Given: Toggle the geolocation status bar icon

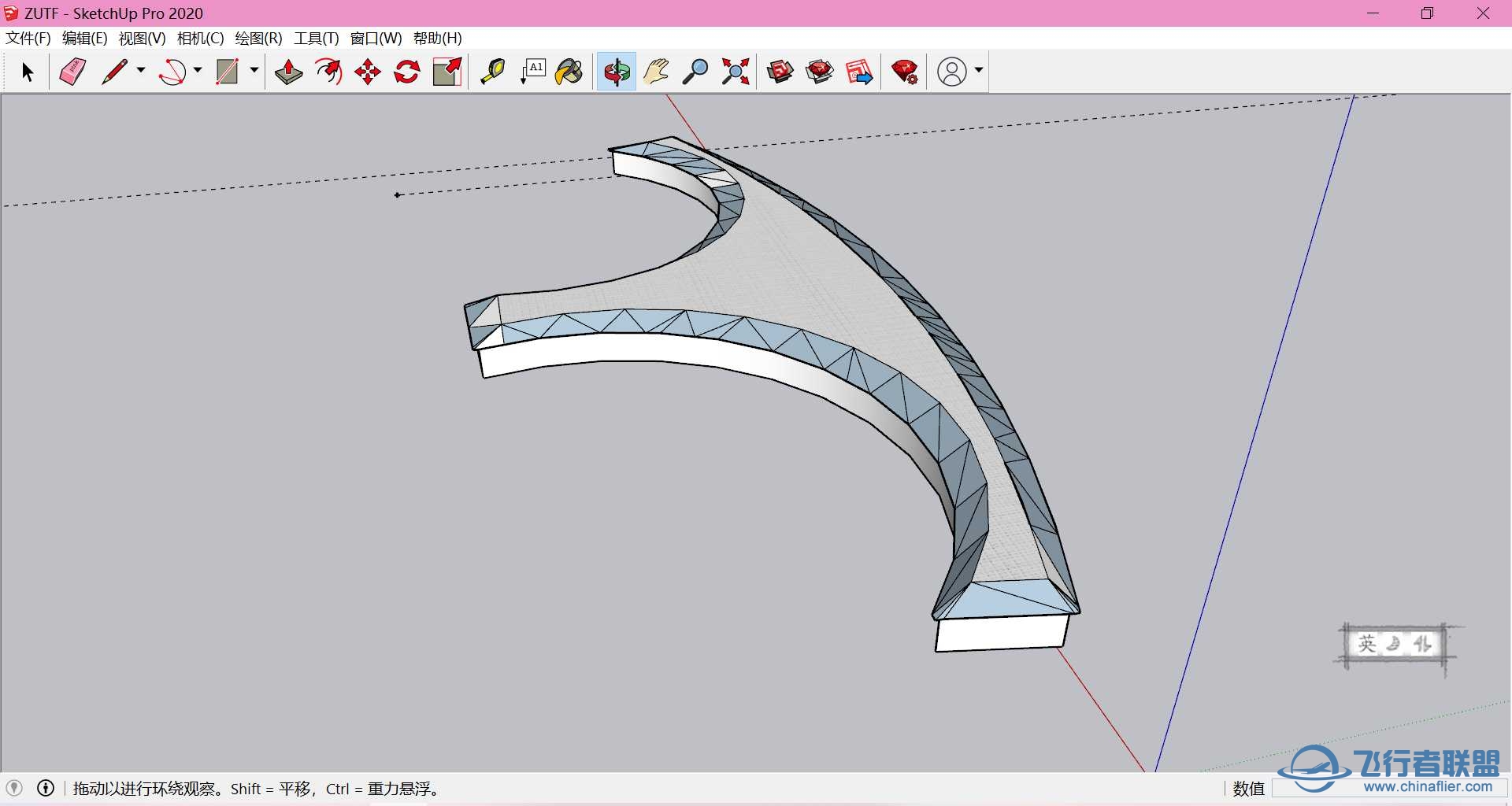Looking at the screenshot, I should click(x=14, y=788).
